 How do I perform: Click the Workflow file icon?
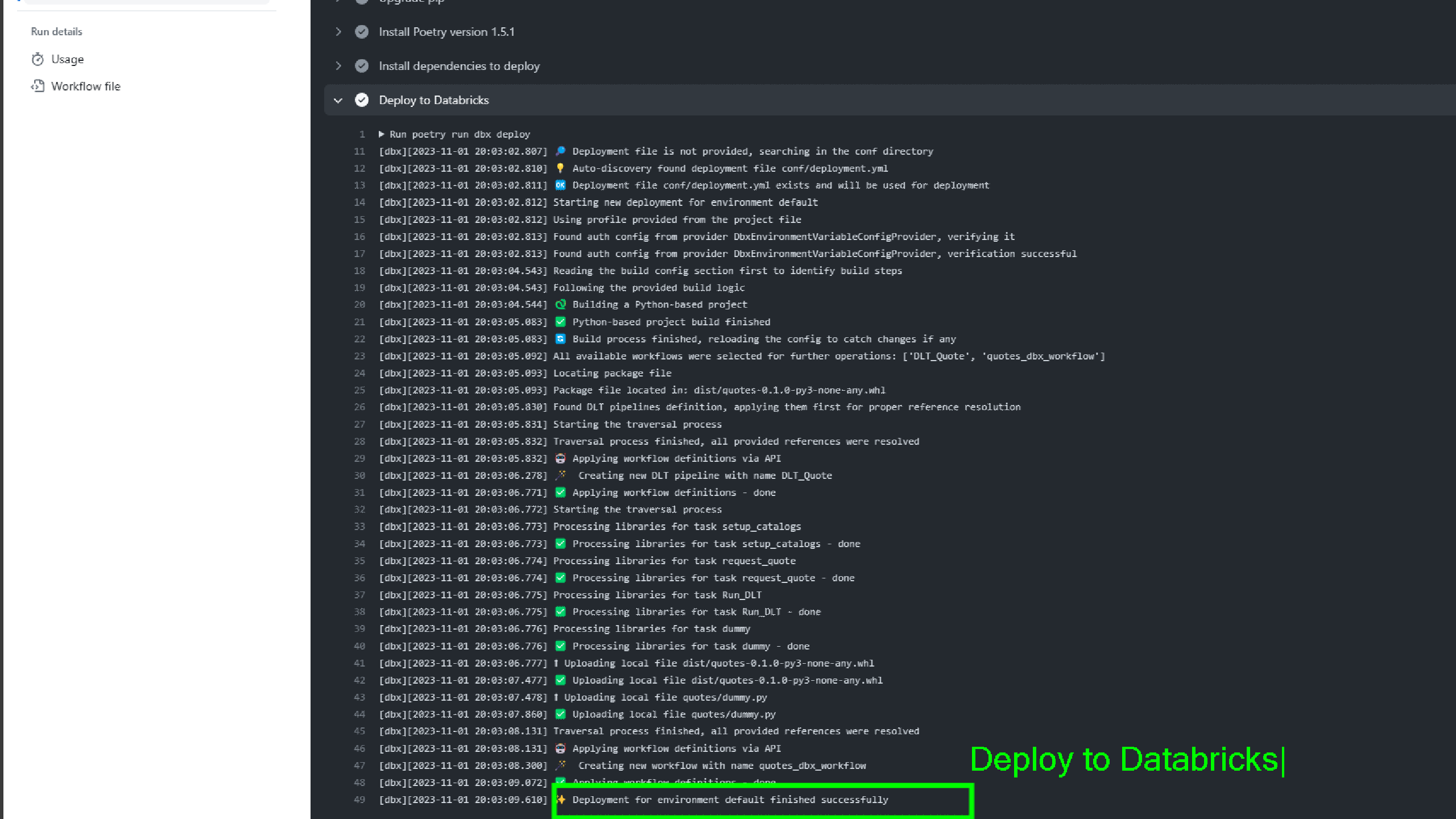pos(38,86)
